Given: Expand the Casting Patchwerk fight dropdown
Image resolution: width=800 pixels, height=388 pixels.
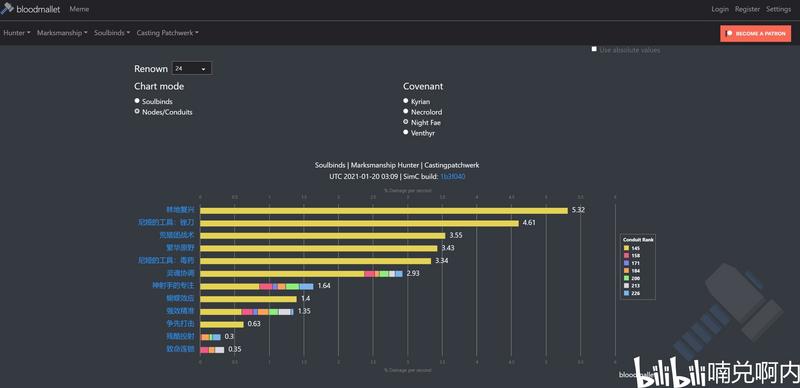Looking at the screenshot, I should 167,33.
